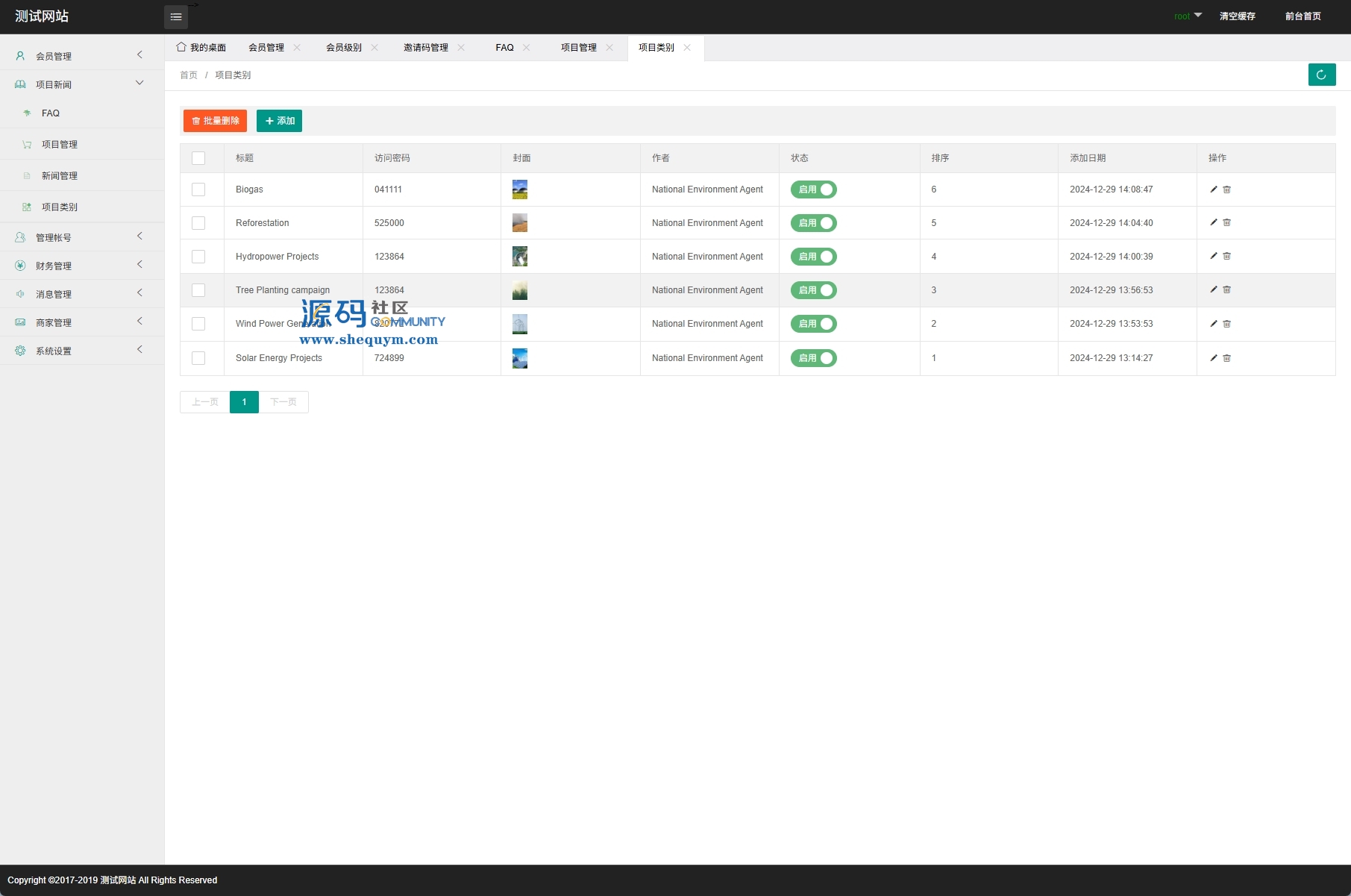Click the green refresh icon button
This screenshot has height=896, width=1351.
[1321, 75]
